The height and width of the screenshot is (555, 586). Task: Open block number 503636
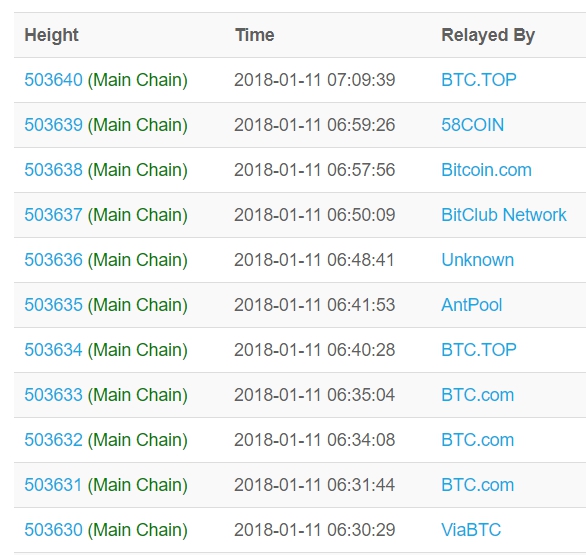click(53, 260)
